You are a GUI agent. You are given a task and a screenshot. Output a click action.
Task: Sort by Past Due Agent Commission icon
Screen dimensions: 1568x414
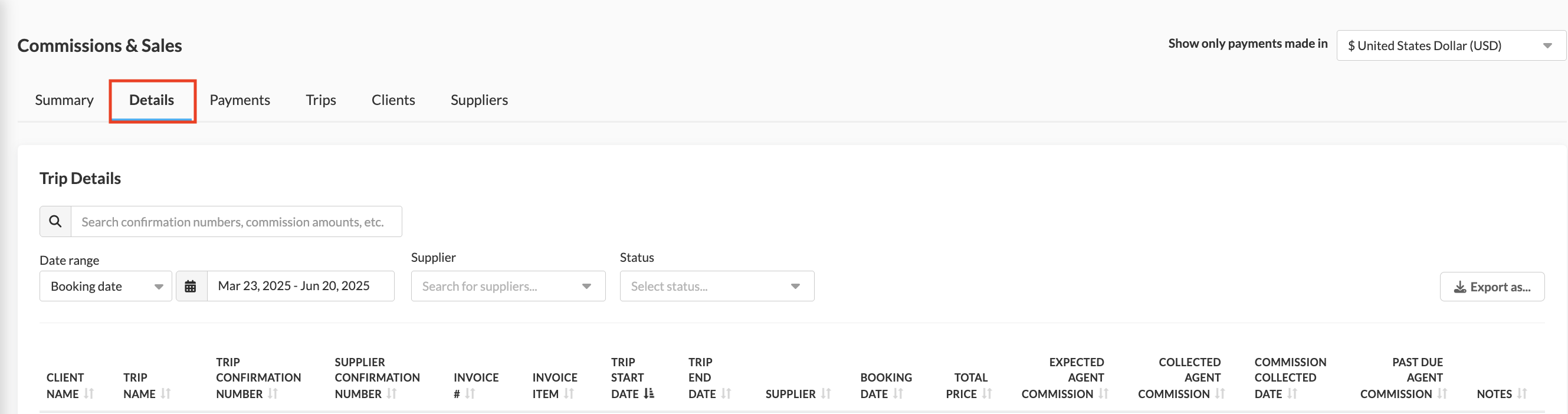(x=1442, y=394)
